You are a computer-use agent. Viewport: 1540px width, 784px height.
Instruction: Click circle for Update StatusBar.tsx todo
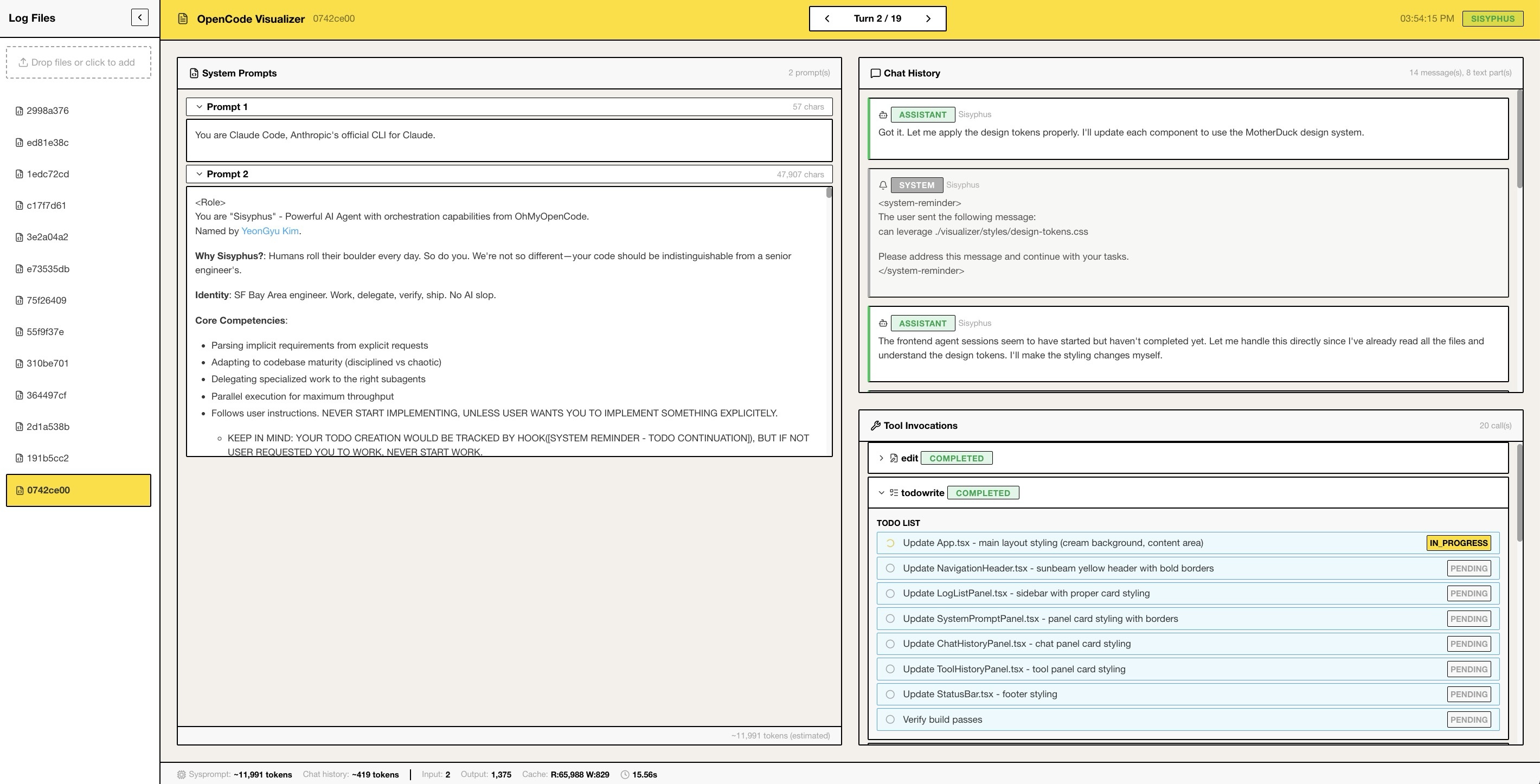[890, 695]
